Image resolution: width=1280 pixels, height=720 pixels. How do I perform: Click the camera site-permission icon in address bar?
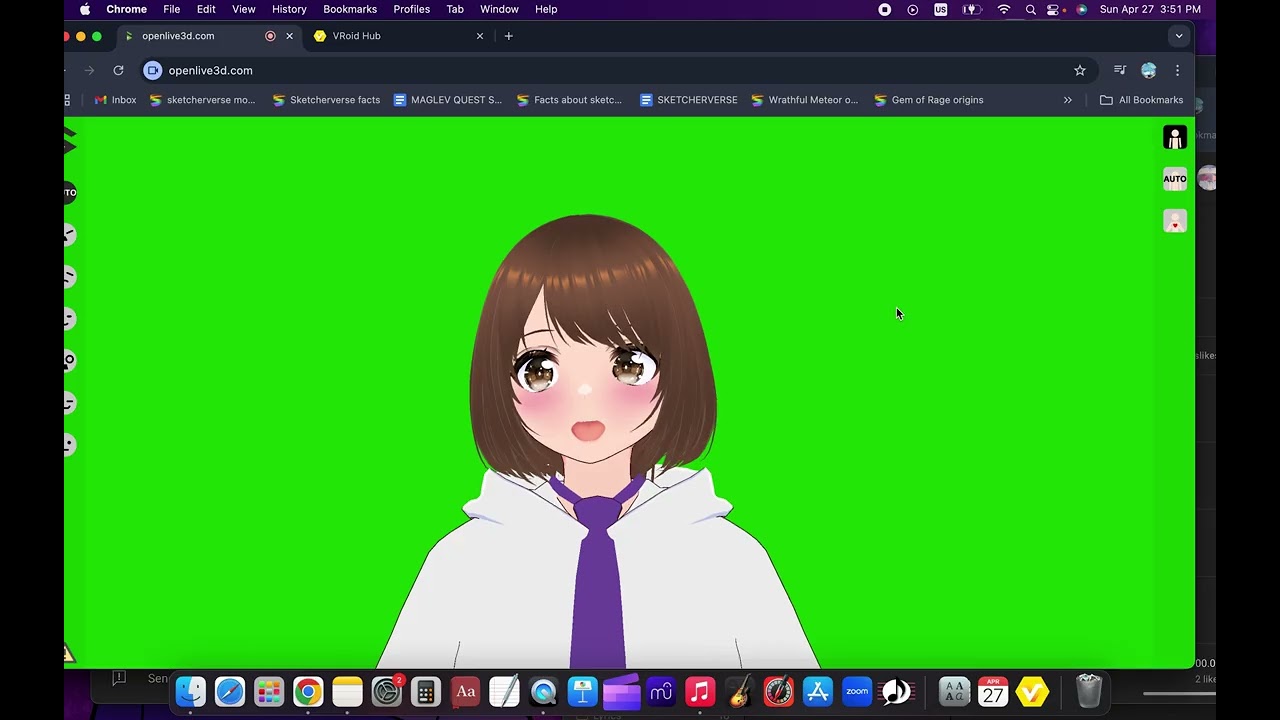pos(152,70)
